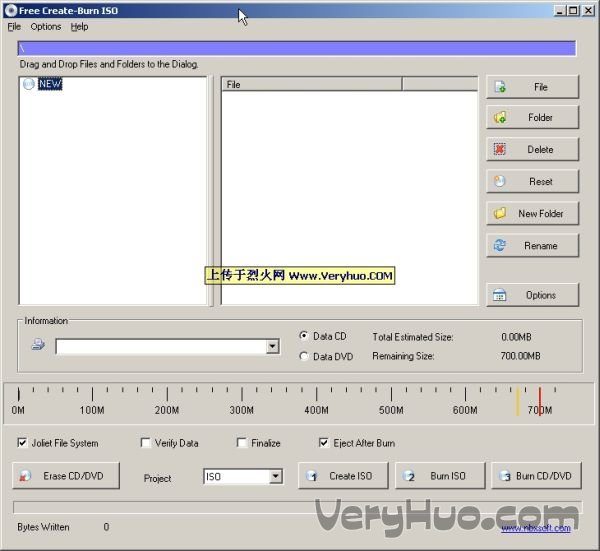The height and width of the screenshot is (551, 600).
Task: Click the File column header in the list
Action: [x=311, y=84]
